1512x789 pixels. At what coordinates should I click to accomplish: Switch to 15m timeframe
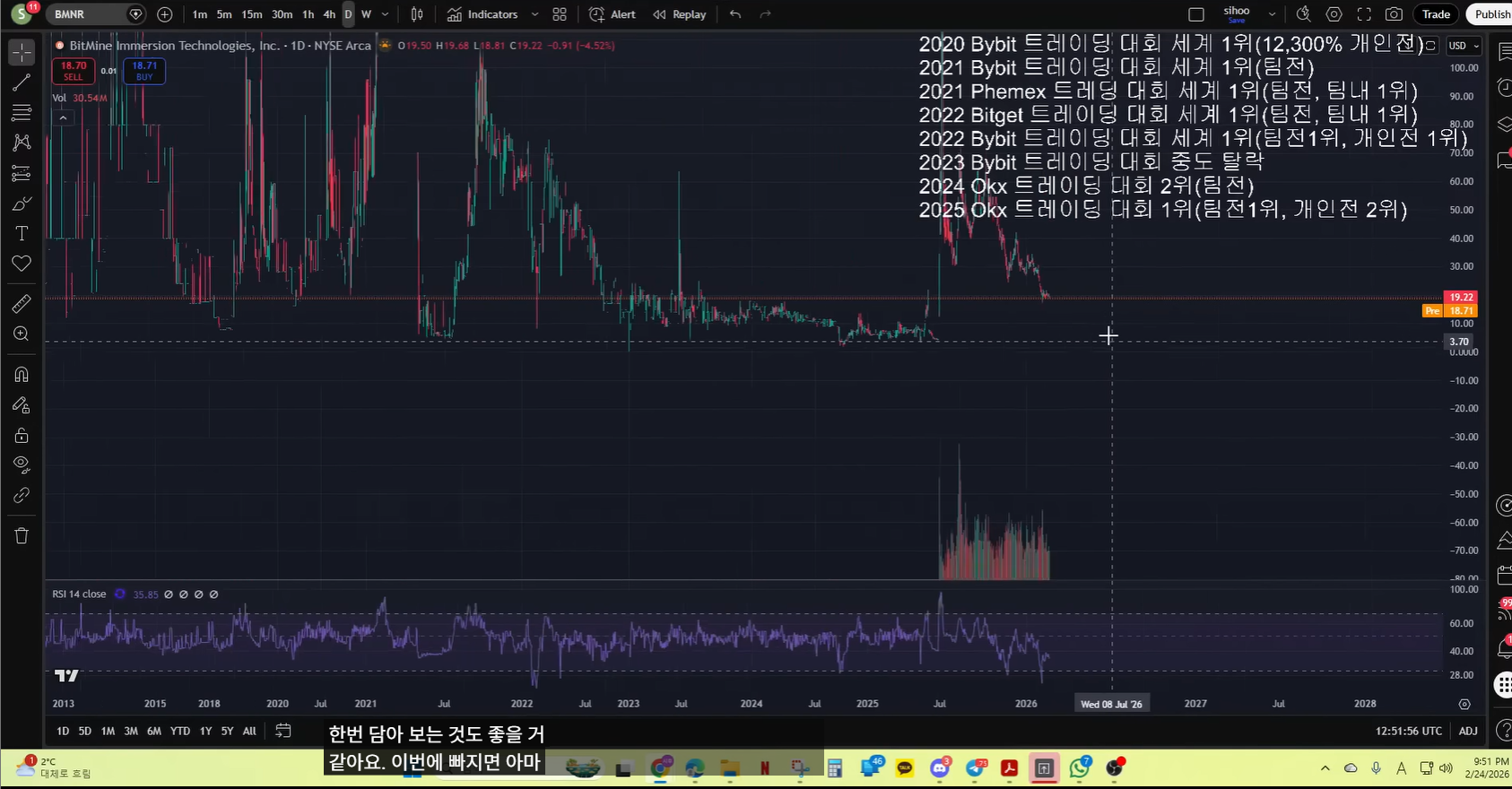[252, 14]
